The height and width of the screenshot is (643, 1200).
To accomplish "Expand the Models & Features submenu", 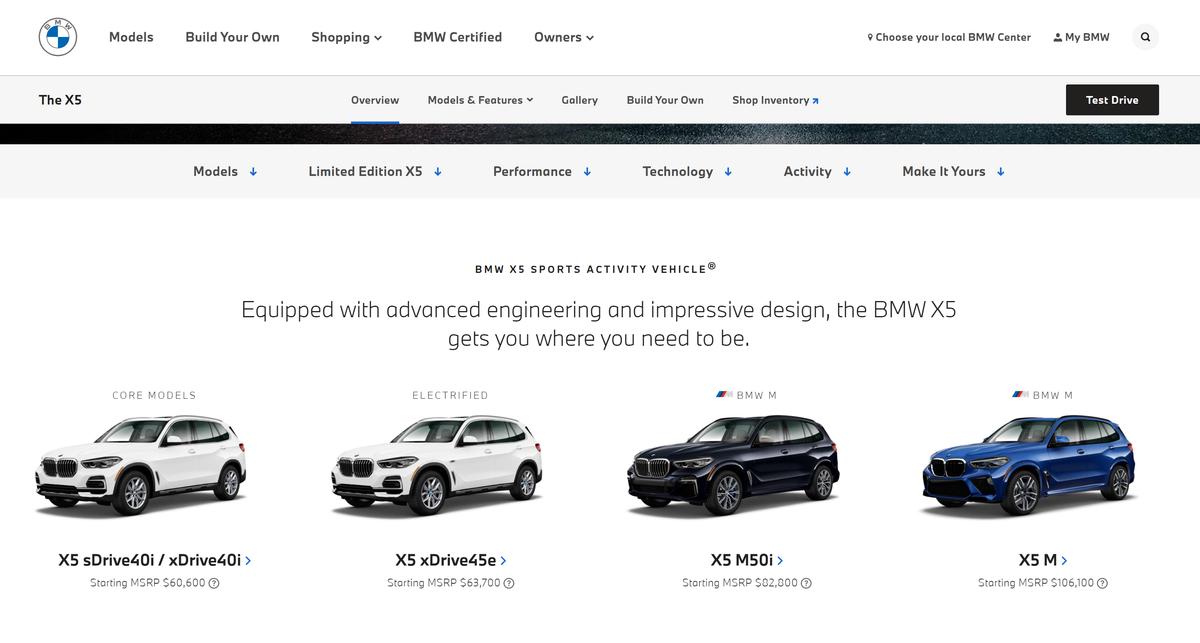I will click(480, 100).
